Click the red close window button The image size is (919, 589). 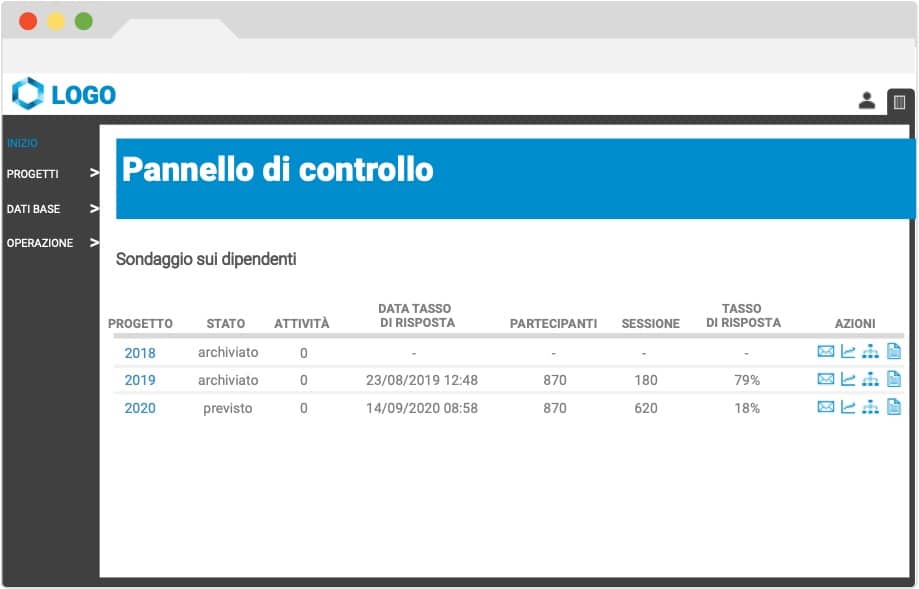pyautogui.click(x=28, y=21)
